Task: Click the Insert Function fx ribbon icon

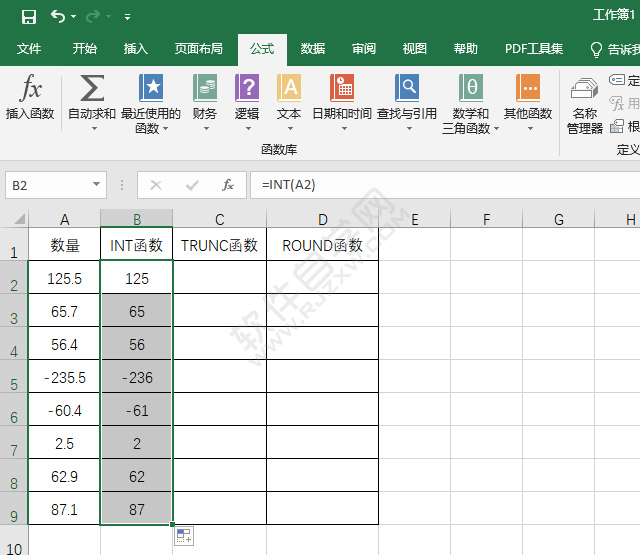Action: pyautogui.click(x=30, y=90)
